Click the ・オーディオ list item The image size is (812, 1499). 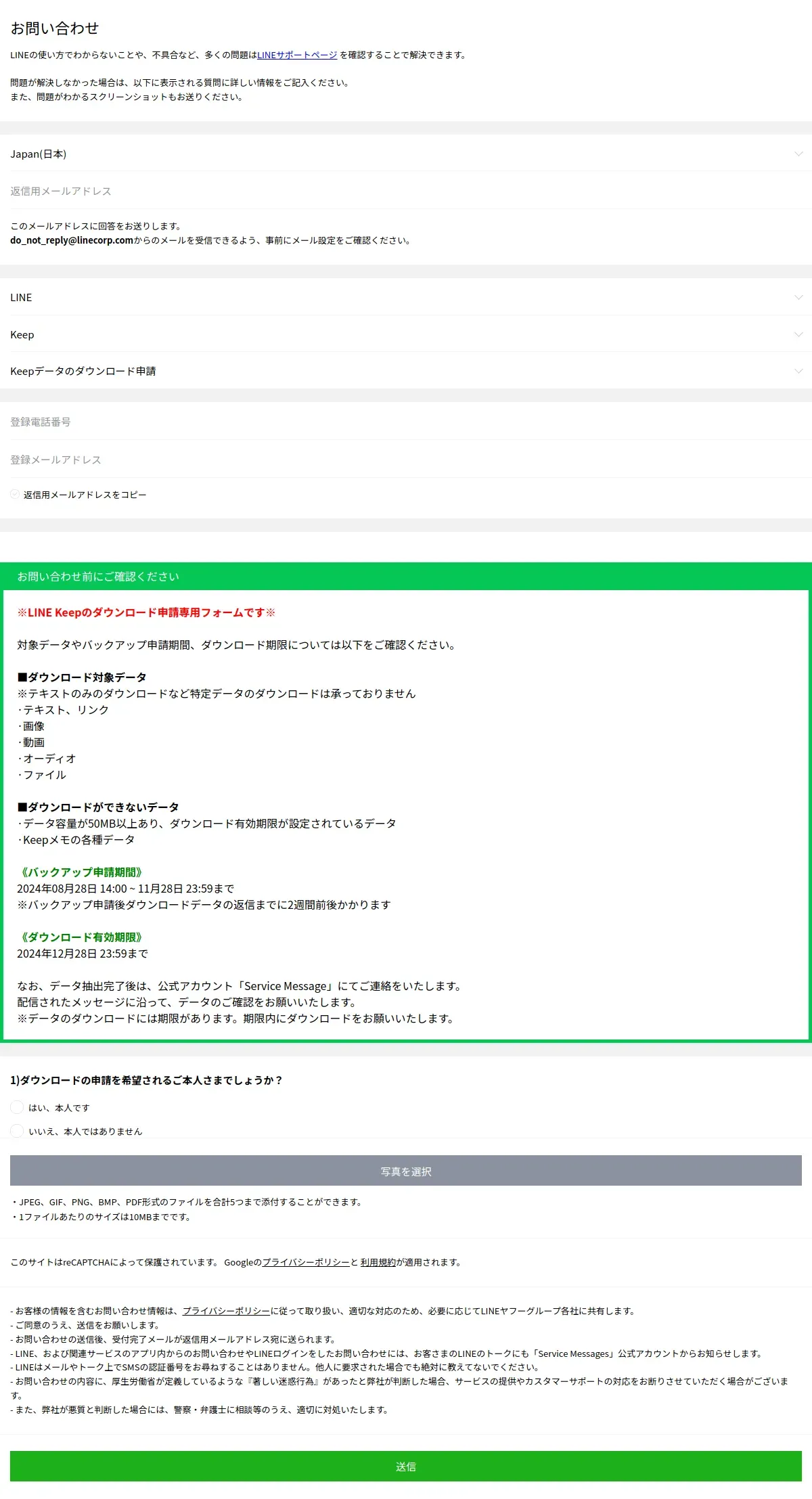tap(47, 759)
